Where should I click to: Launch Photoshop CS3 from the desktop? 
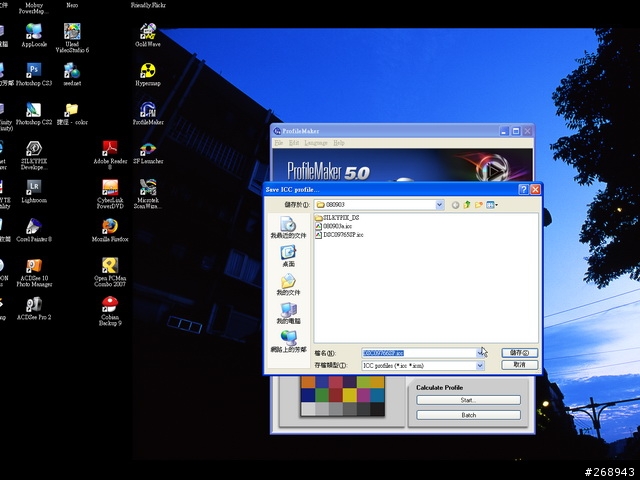coord(34,74)
